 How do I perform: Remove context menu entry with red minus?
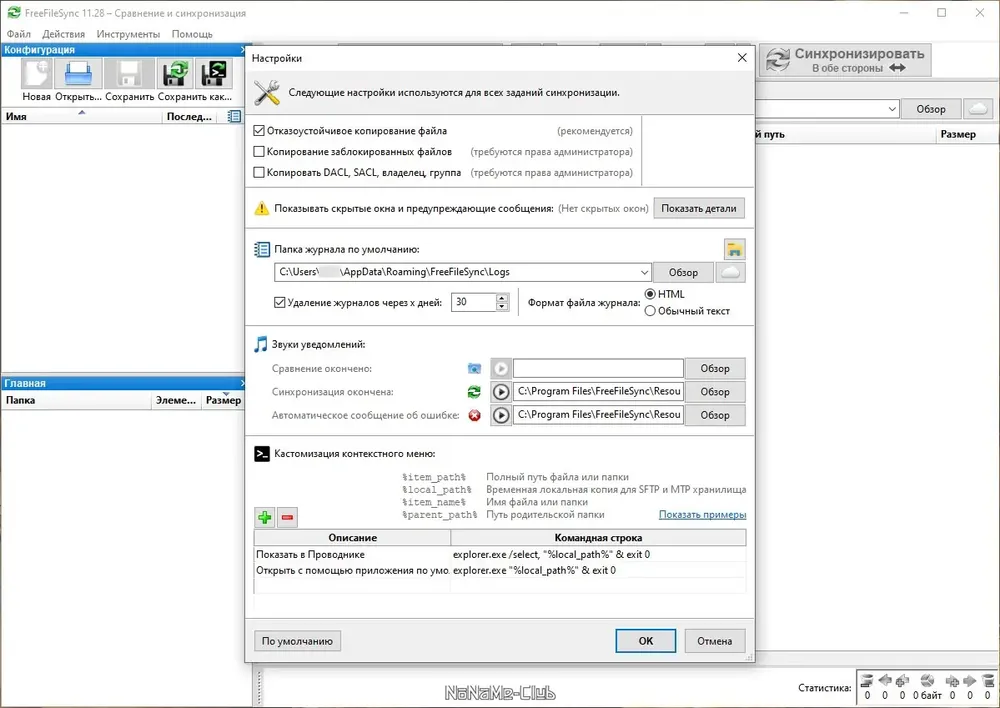tap(288, 517)
